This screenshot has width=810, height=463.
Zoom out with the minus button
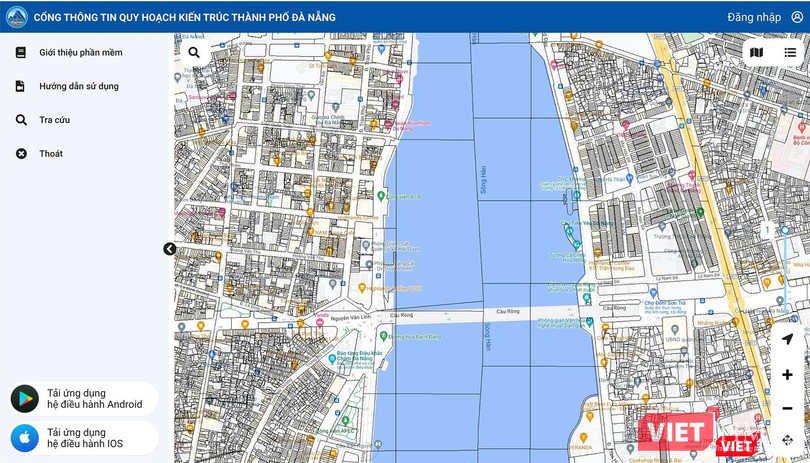coord(787,408)
